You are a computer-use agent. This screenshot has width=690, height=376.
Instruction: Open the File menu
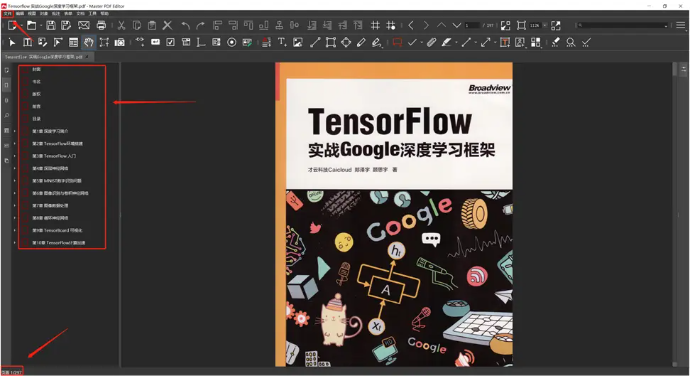(x=7, y=14)
